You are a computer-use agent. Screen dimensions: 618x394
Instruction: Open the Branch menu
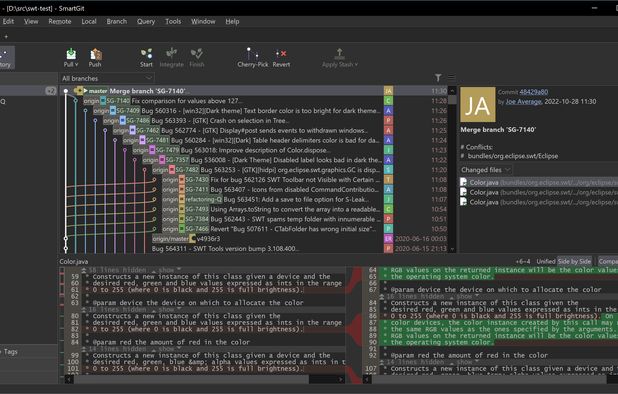point(117,21)
